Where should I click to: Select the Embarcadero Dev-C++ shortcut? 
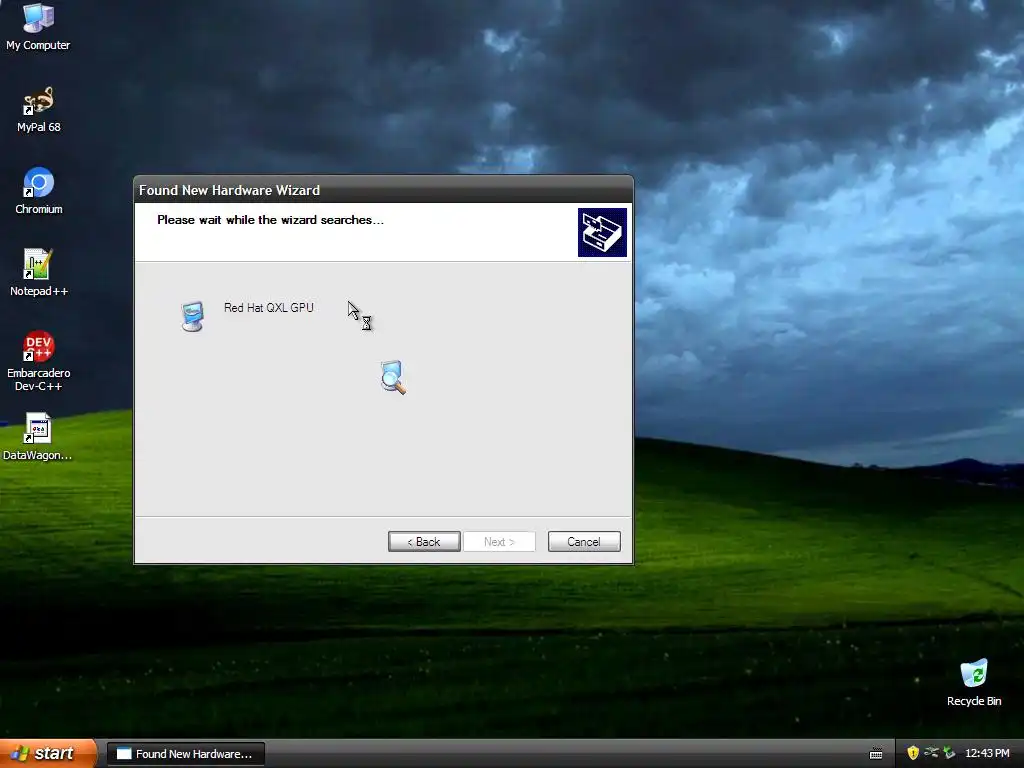coord(39,361)
